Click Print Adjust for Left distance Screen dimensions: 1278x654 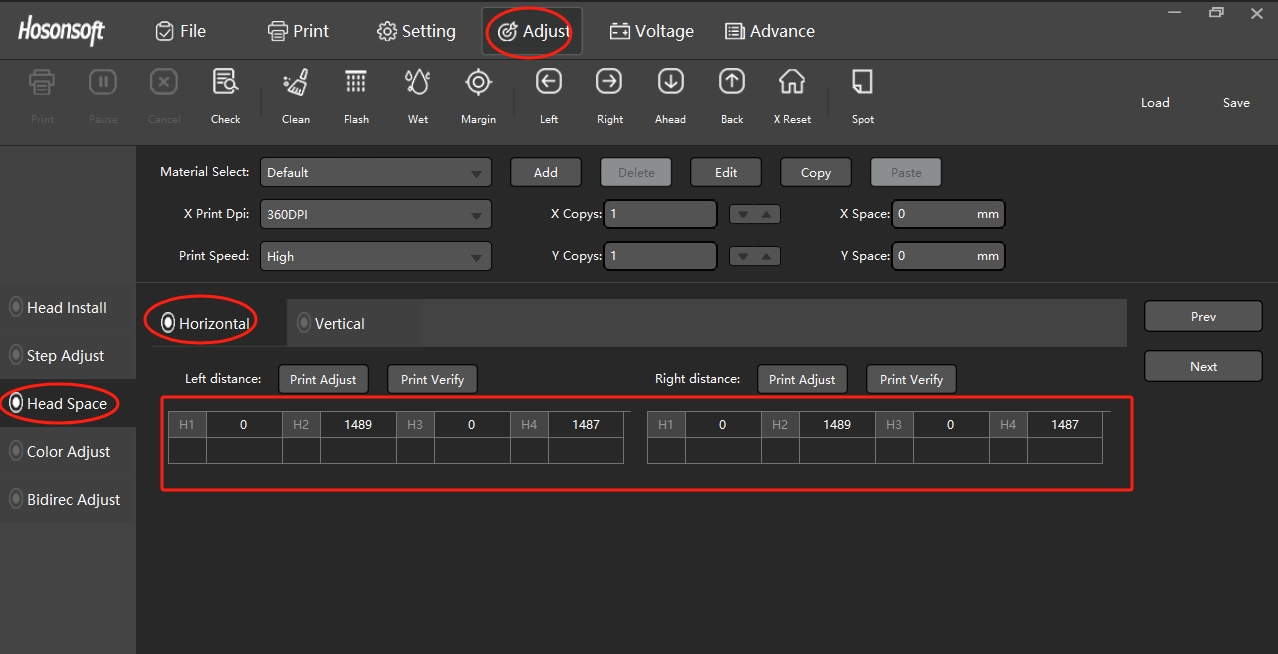pyautogui.click(x=323, y=380)
